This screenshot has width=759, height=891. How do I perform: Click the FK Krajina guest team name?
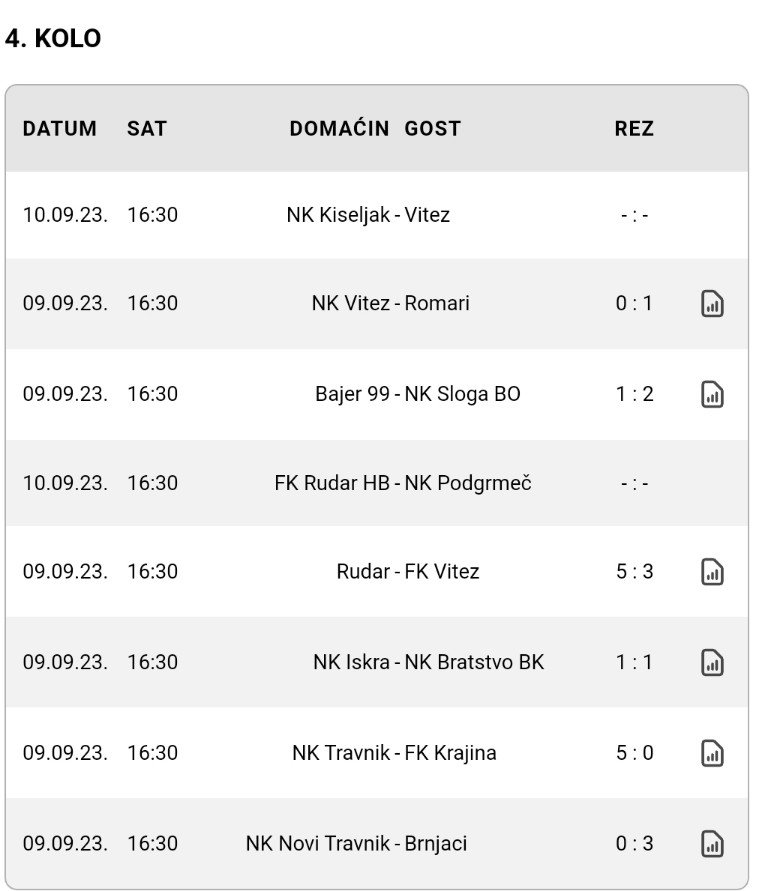point(451,753)
